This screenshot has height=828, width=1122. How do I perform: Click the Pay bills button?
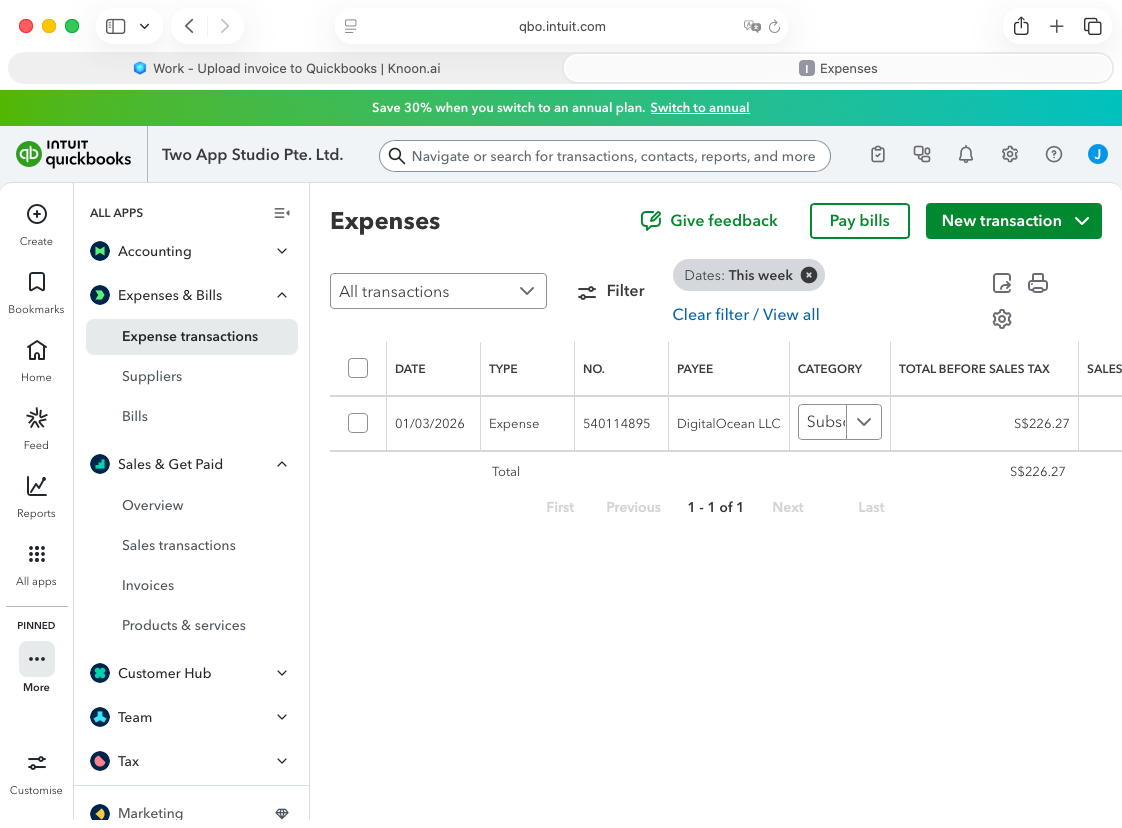pyautogui.click(x=859, y=221)
